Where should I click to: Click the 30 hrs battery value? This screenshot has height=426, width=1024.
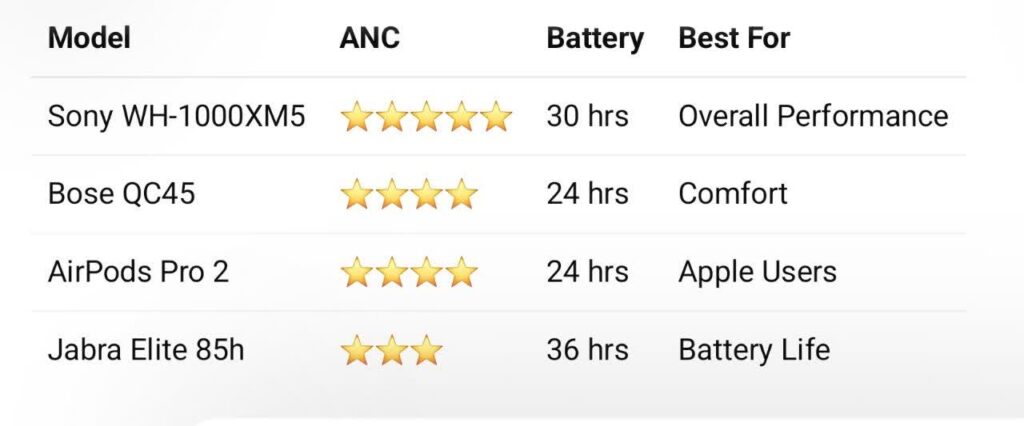tap(587, 116)
